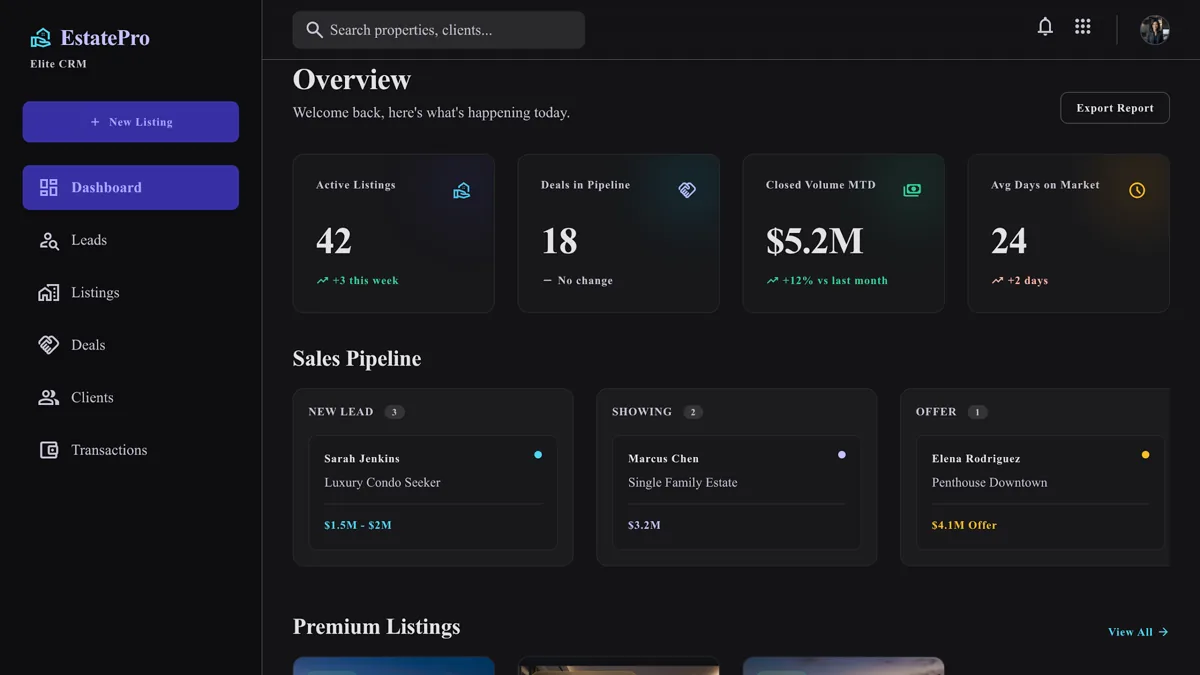Click the Penthouse Downtown text
Viewport: 1200px width, 675px height.
pos(990,483)
